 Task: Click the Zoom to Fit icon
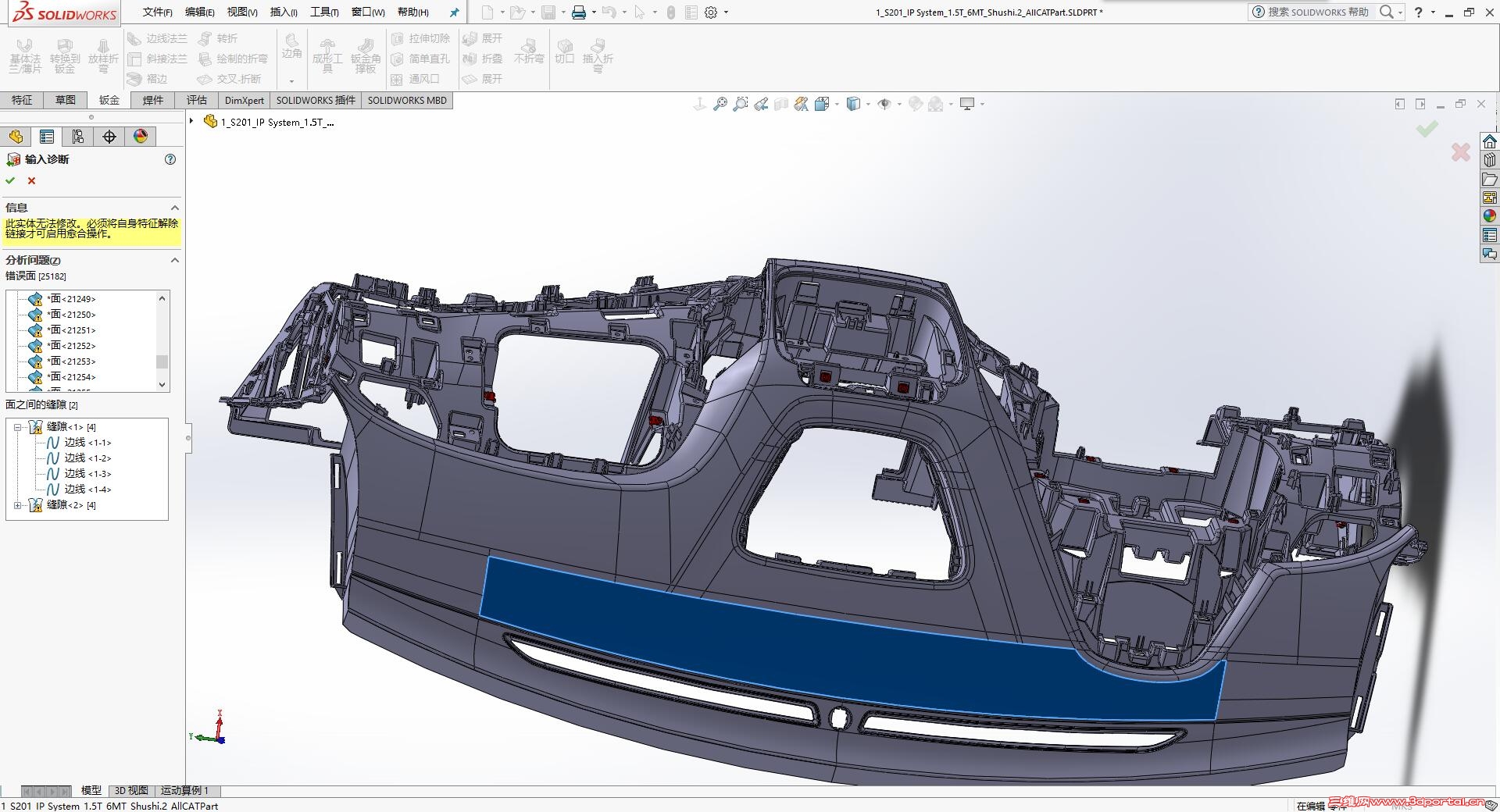(720, 104)
